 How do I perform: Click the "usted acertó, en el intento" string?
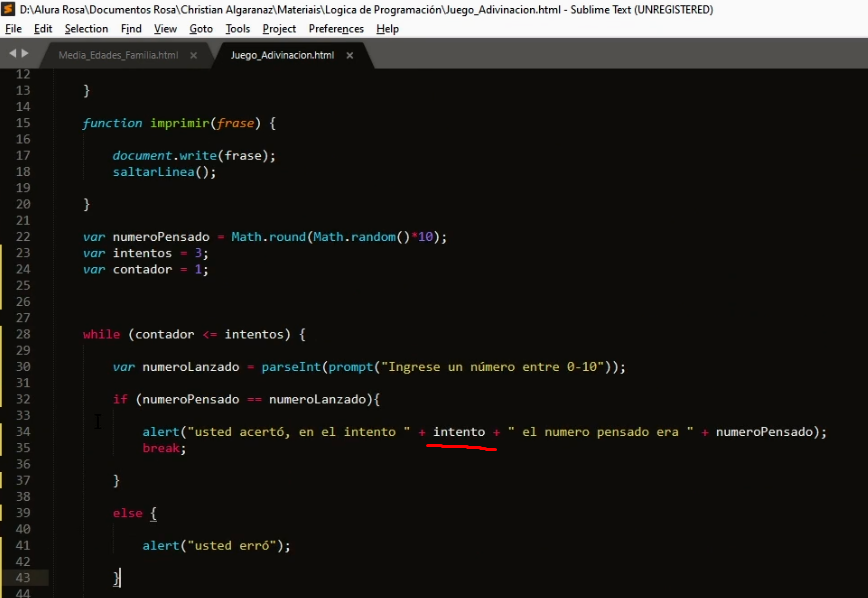(x=299, y=432)
